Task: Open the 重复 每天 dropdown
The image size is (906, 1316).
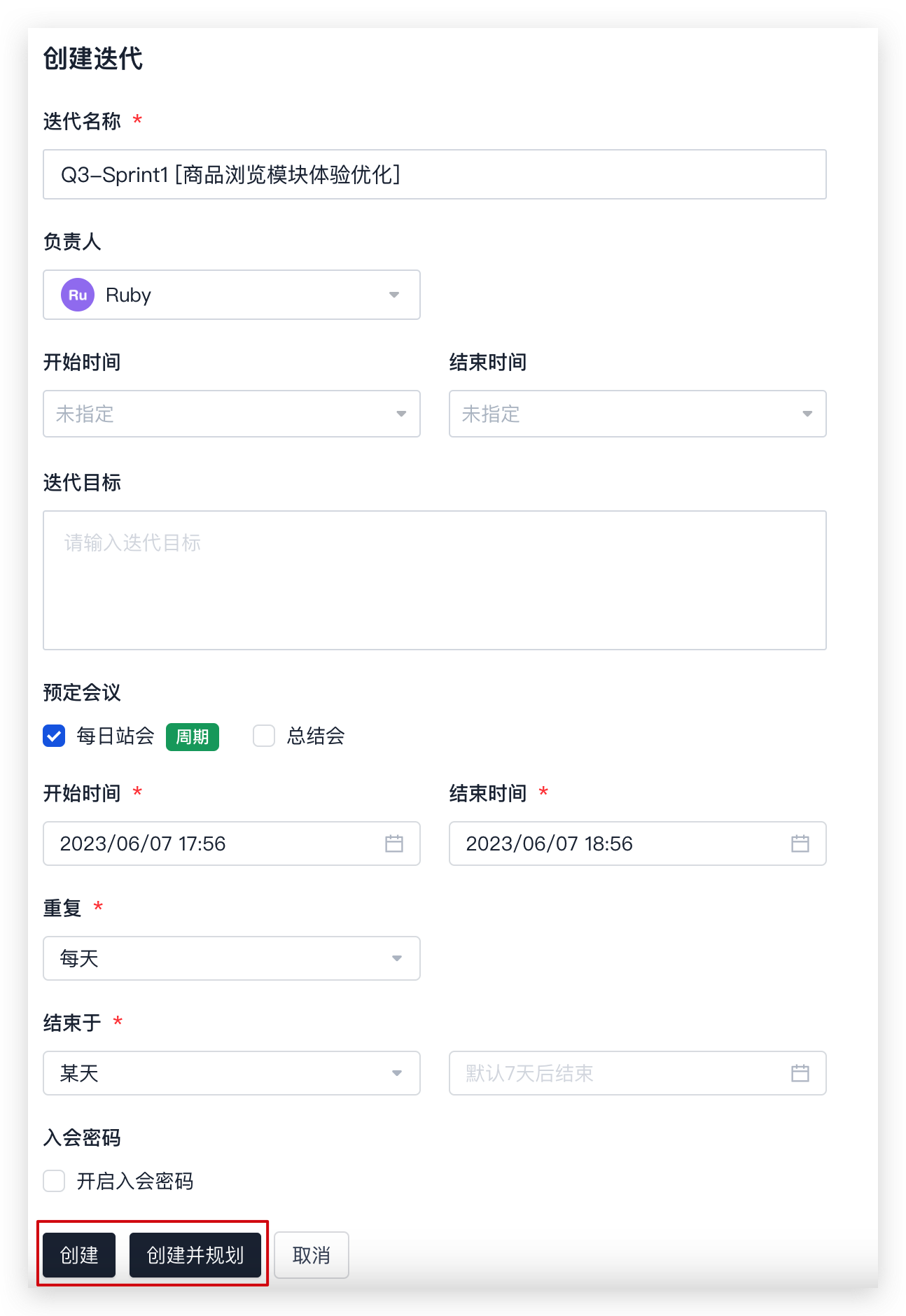Action: 232,958
